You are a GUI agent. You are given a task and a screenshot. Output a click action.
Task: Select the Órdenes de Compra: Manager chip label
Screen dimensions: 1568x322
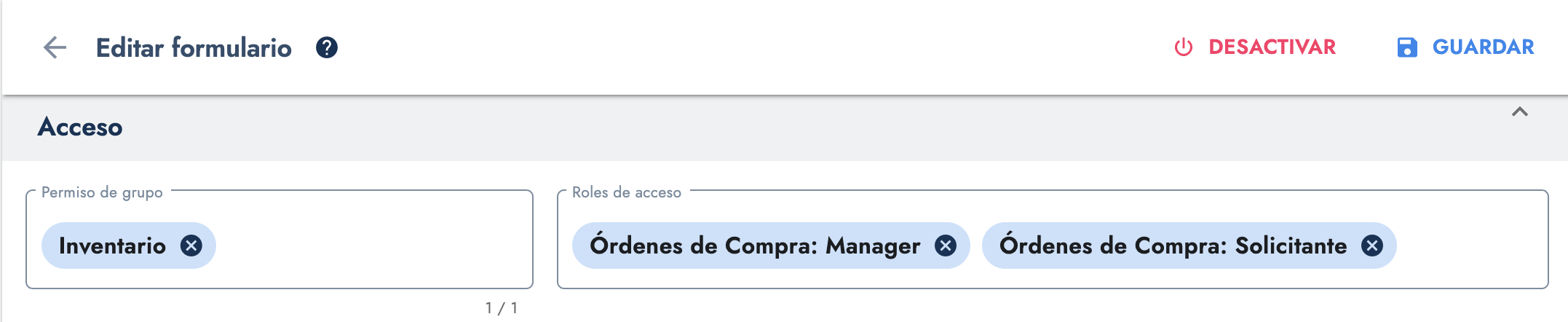755,246
